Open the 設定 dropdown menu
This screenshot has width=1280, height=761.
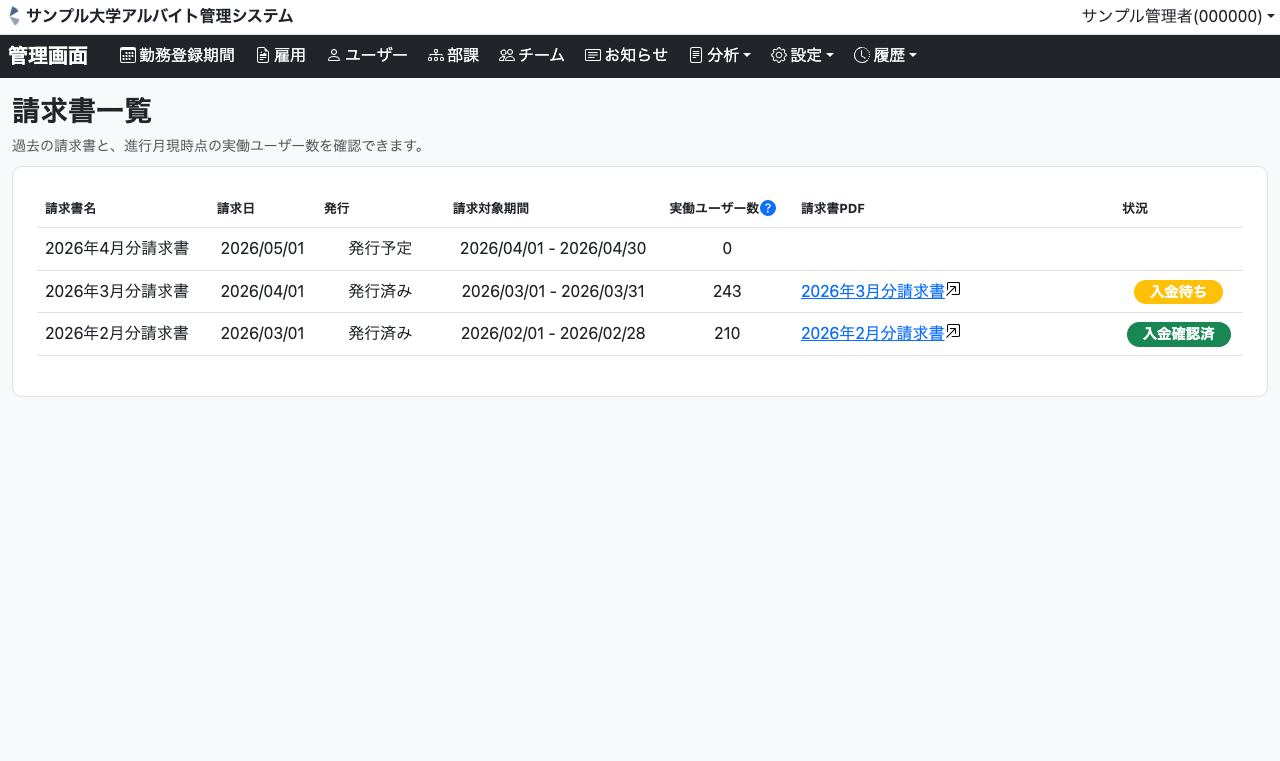pos(802,56)
